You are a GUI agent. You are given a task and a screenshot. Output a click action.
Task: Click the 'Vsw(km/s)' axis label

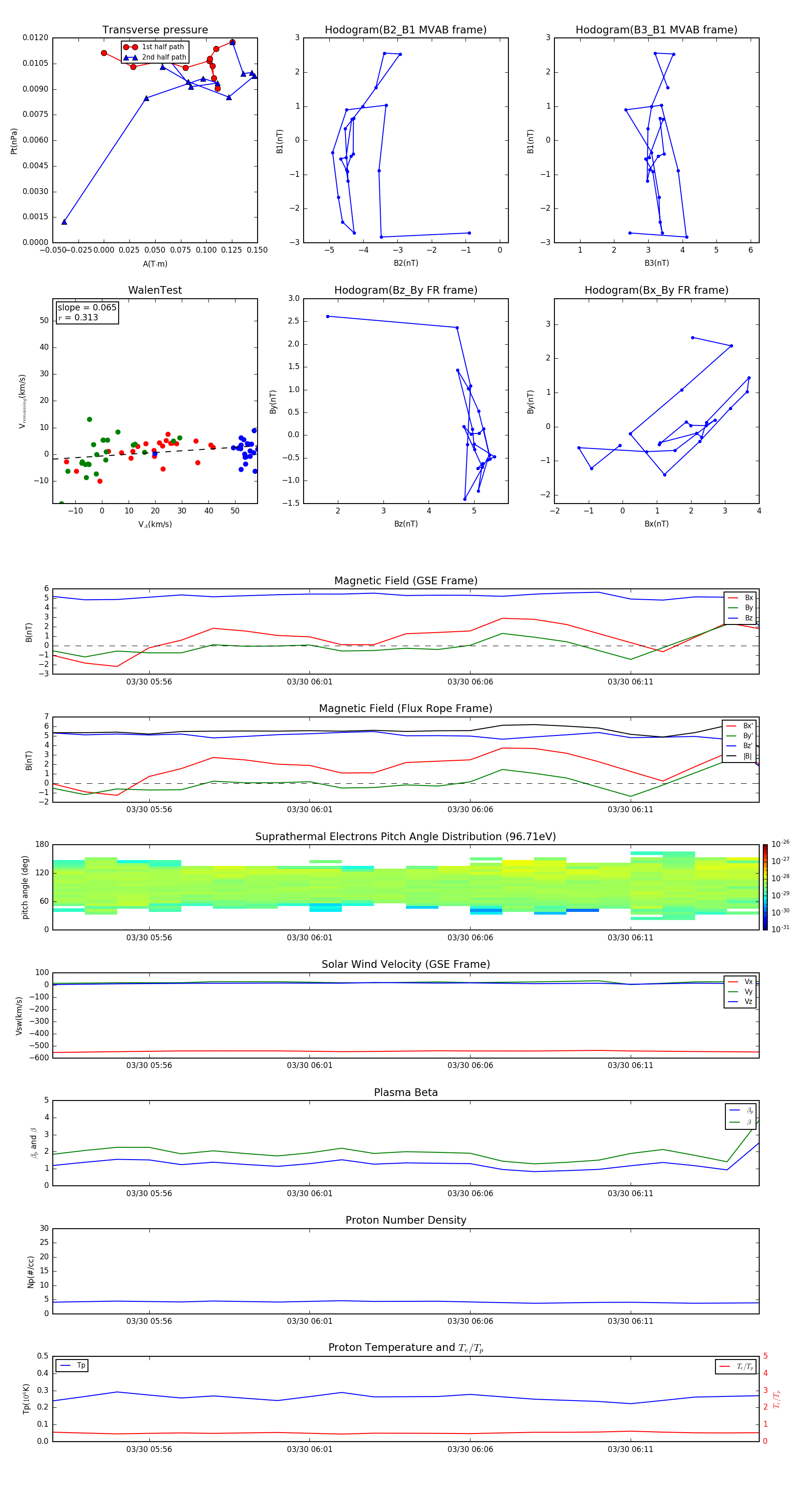pyautogui.click(x=19, y=1016)
